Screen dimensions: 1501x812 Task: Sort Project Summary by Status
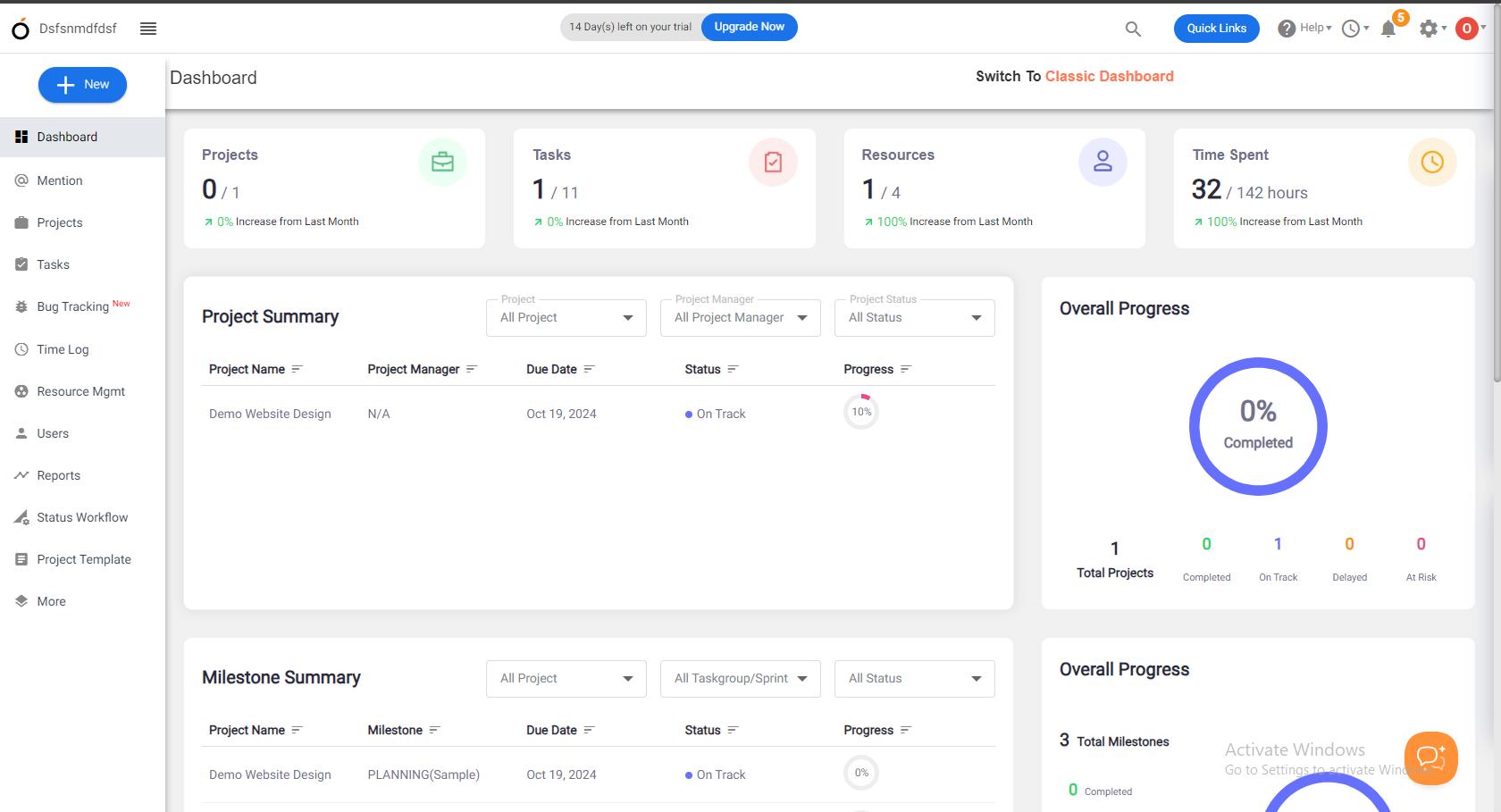coord(733,369)
